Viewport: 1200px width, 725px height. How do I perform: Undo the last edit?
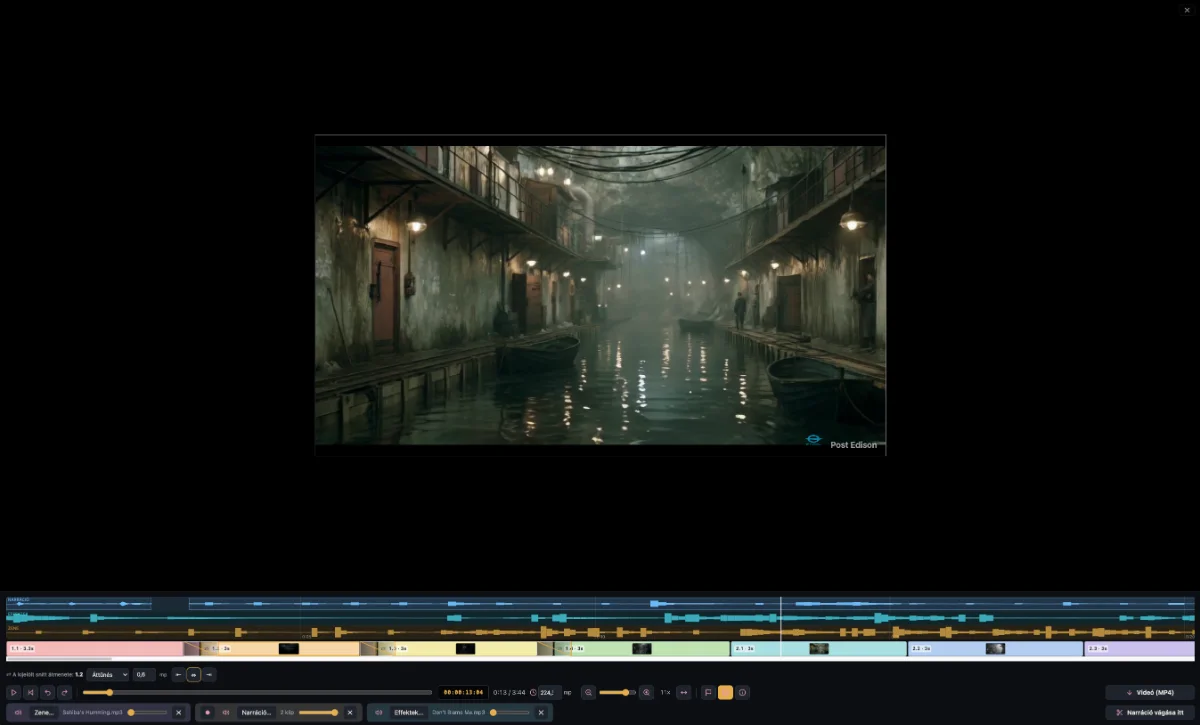click(47, 692)
